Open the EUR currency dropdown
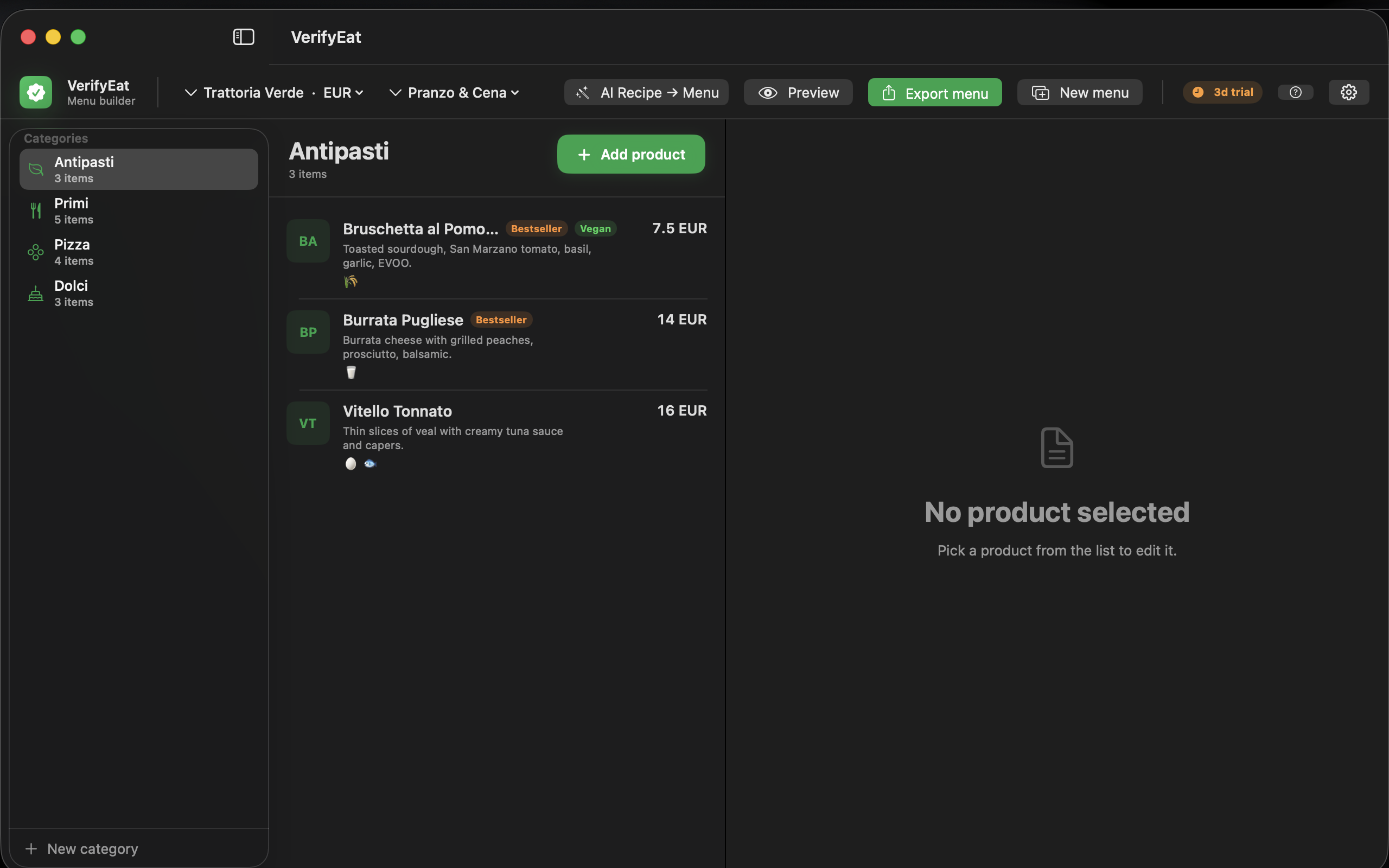This screenshot has width=1389, height=868. [343, 92]
